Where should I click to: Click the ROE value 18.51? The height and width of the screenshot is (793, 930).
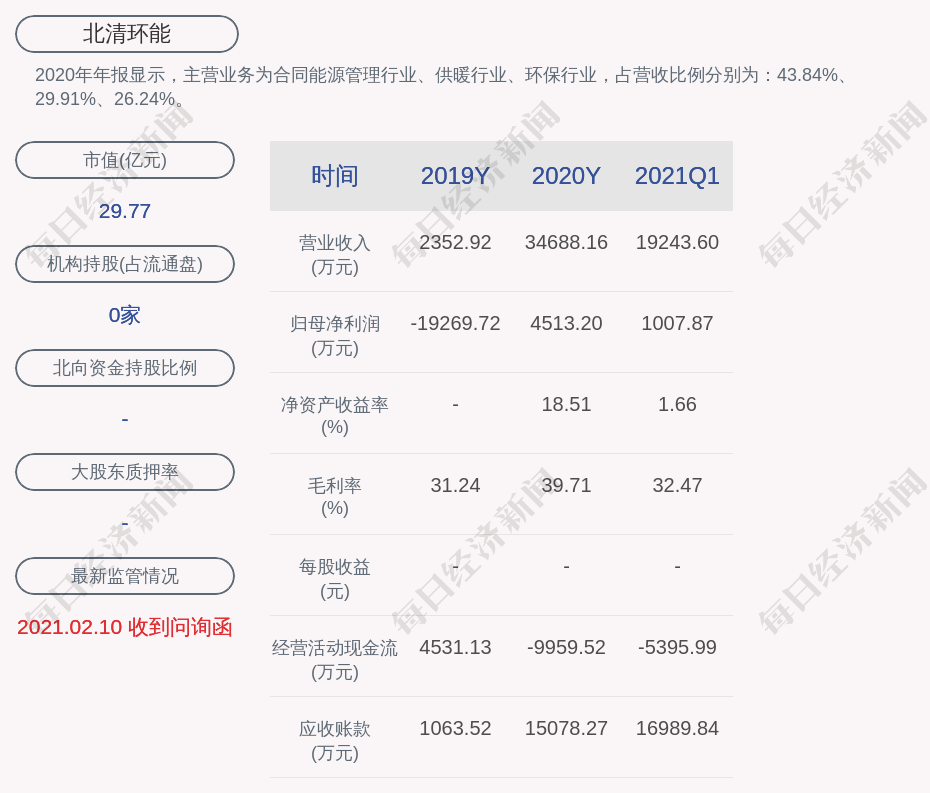point(566,405)
